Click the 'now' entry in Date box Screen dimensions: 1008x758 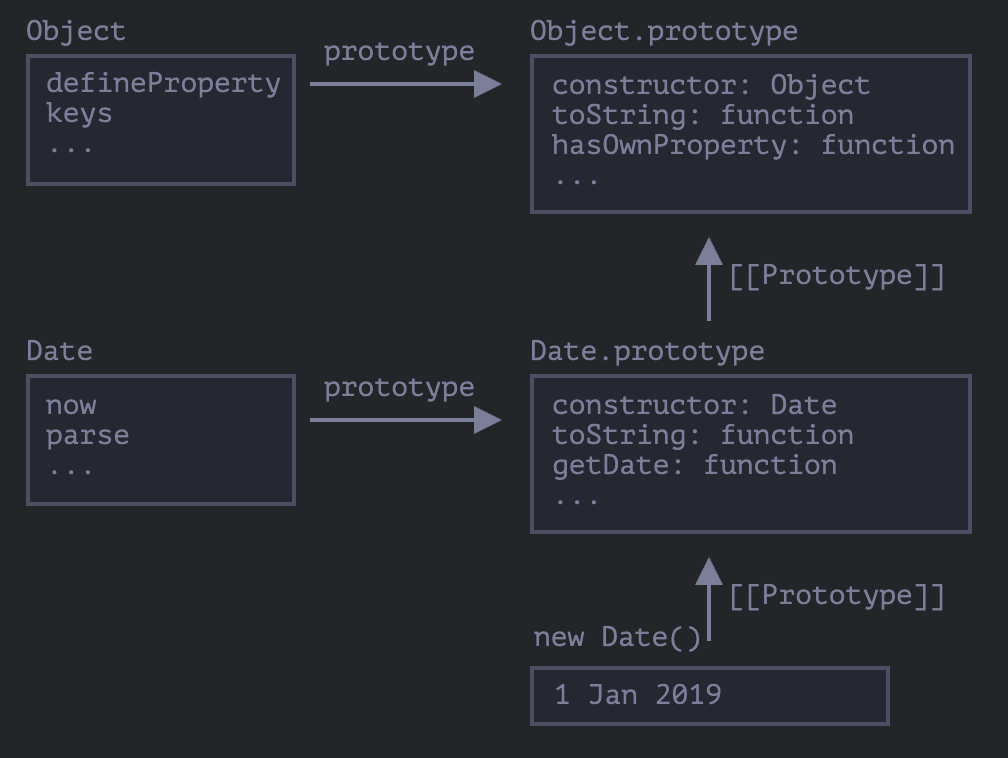tap(71, 405)
